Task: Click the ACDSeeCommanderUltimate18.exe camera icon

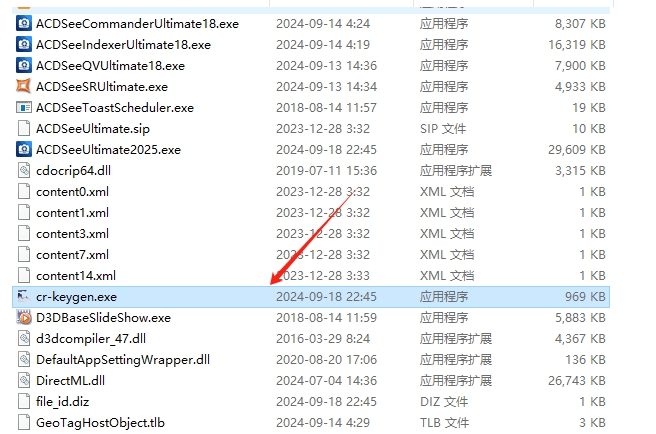Action: pos(24,23)
